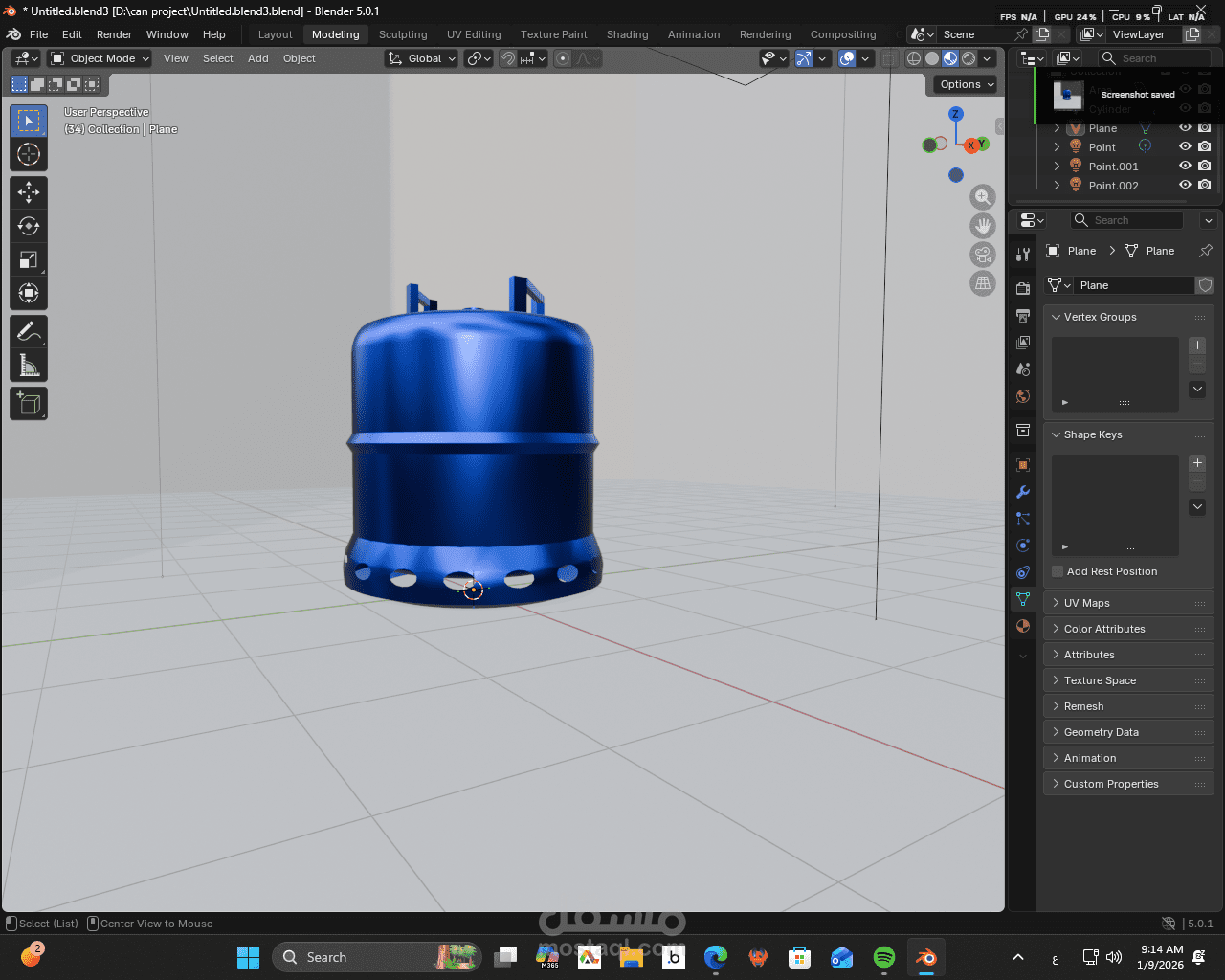This screenshot has height=980, width=1225.
Task: Open the Modifiers wrench tab
Action: 1023,492
